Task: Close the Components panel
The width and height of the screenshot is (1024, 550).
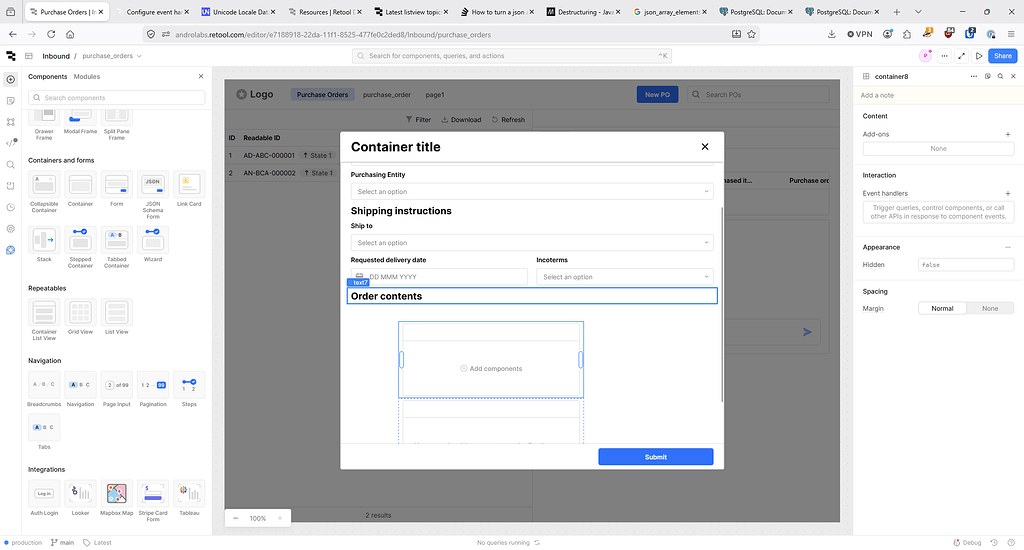Action: tap(201, 76)
